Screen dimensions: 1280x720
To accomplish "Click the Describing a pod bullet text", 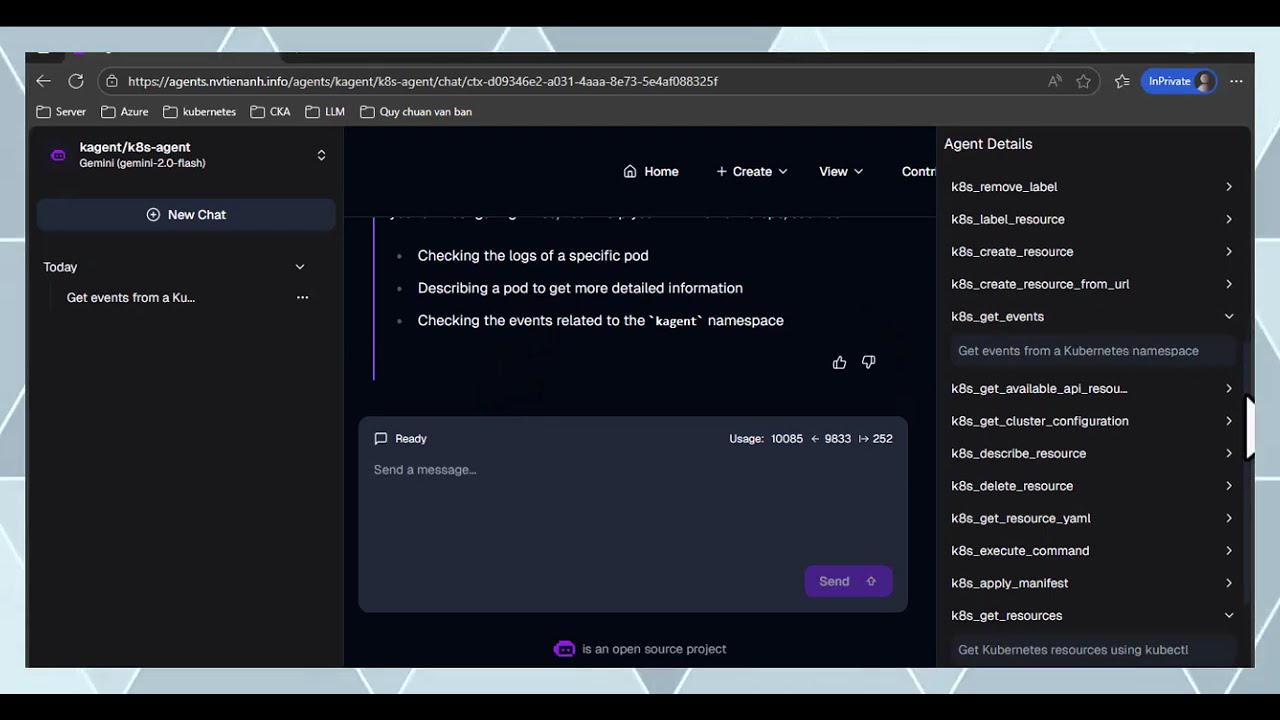I will (580, 288).
